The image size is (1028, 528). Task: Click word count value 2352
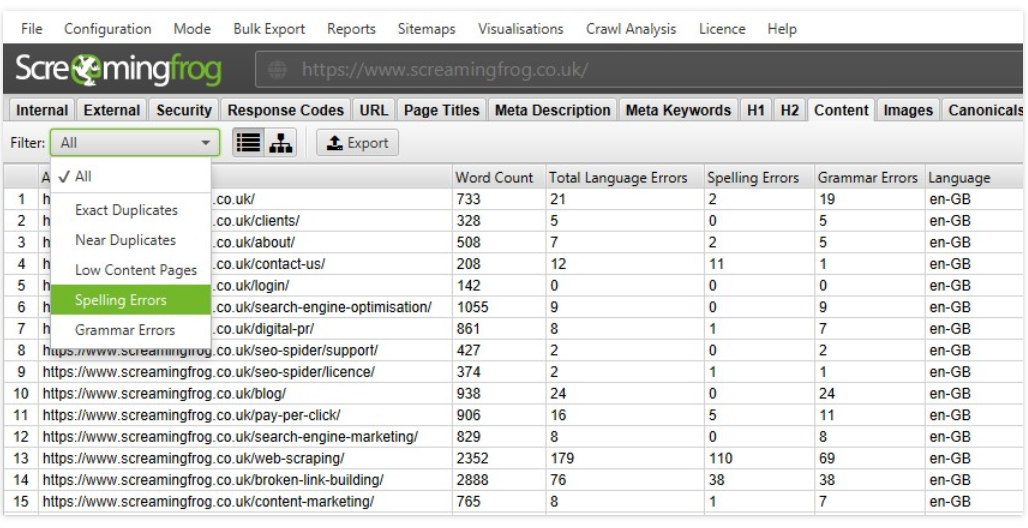pos(473,458)
